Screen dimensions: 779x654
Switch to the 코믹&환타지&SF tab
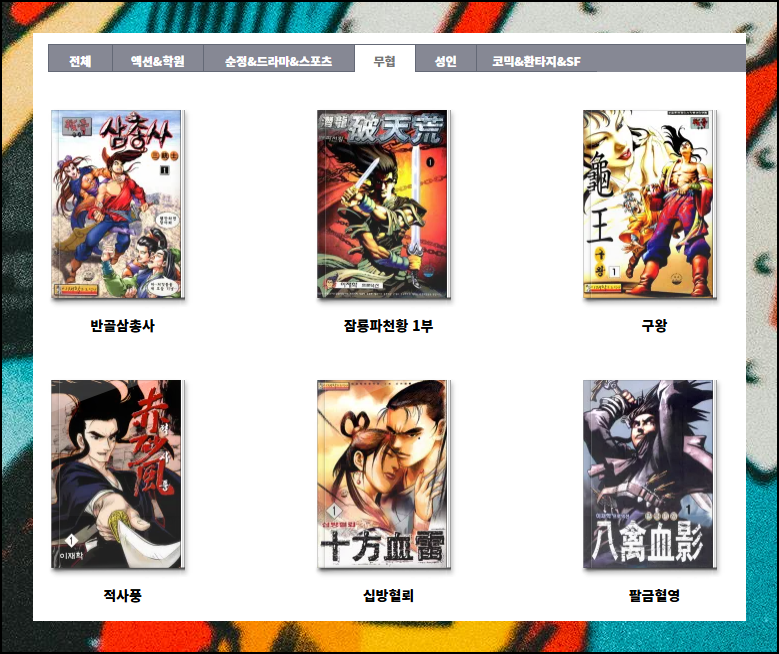pyautogui.click(x=537, y=59)
